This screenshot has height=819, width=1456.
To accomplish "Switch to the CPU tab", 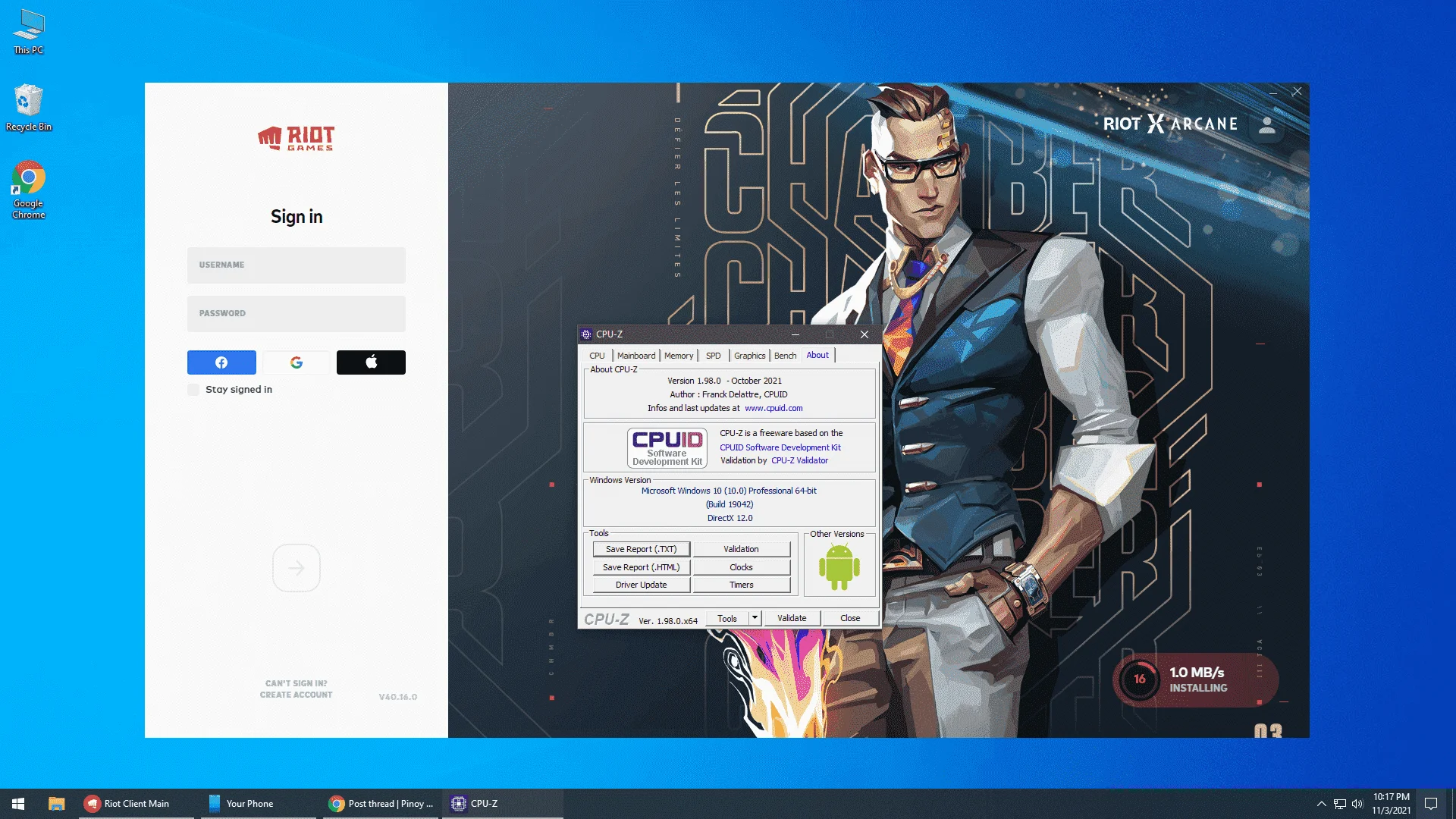I will click(x=598, y=356).
